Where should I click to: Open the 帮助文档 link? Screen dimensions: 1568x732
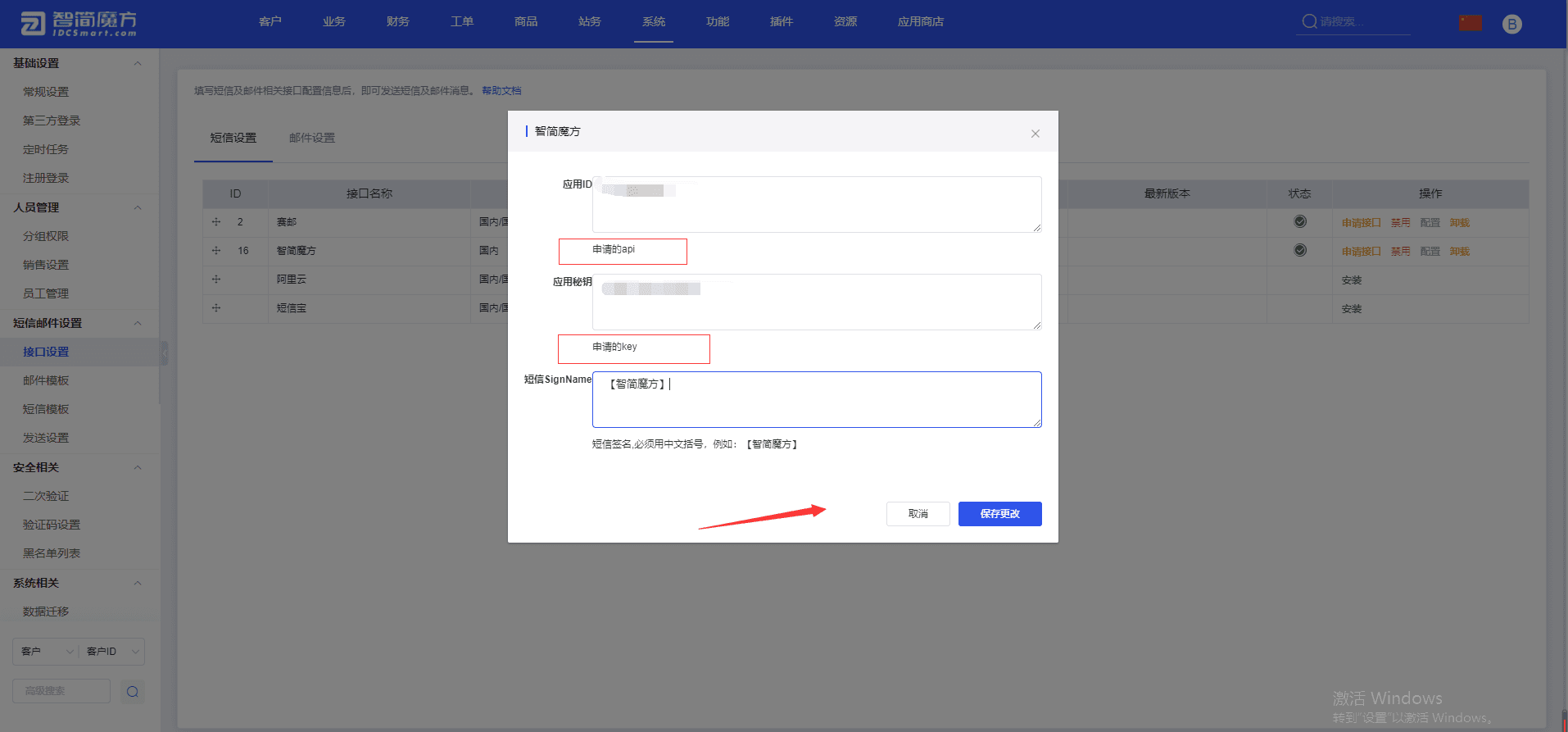tap(501, 91)
